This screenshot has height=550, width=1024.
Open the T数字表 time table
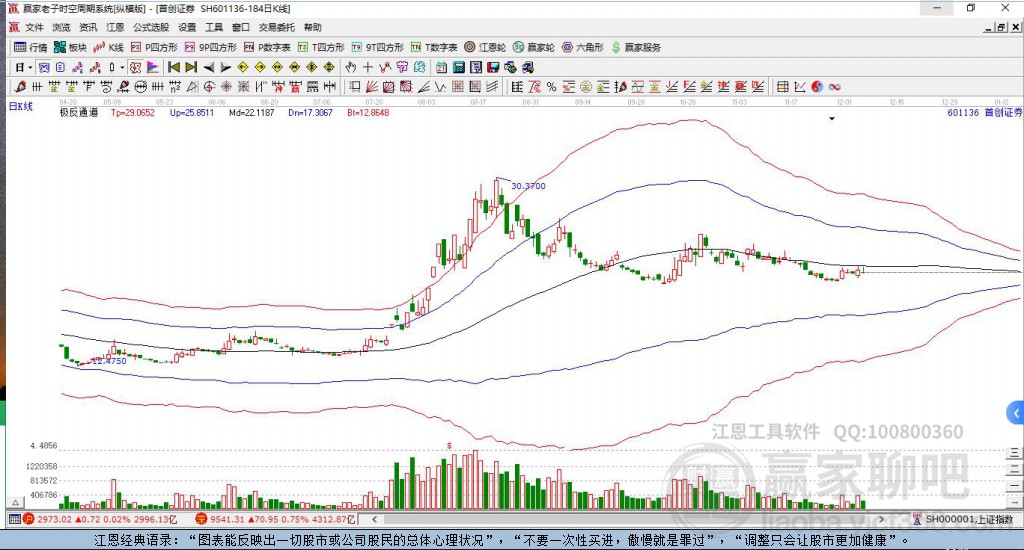tap(434, 47)
